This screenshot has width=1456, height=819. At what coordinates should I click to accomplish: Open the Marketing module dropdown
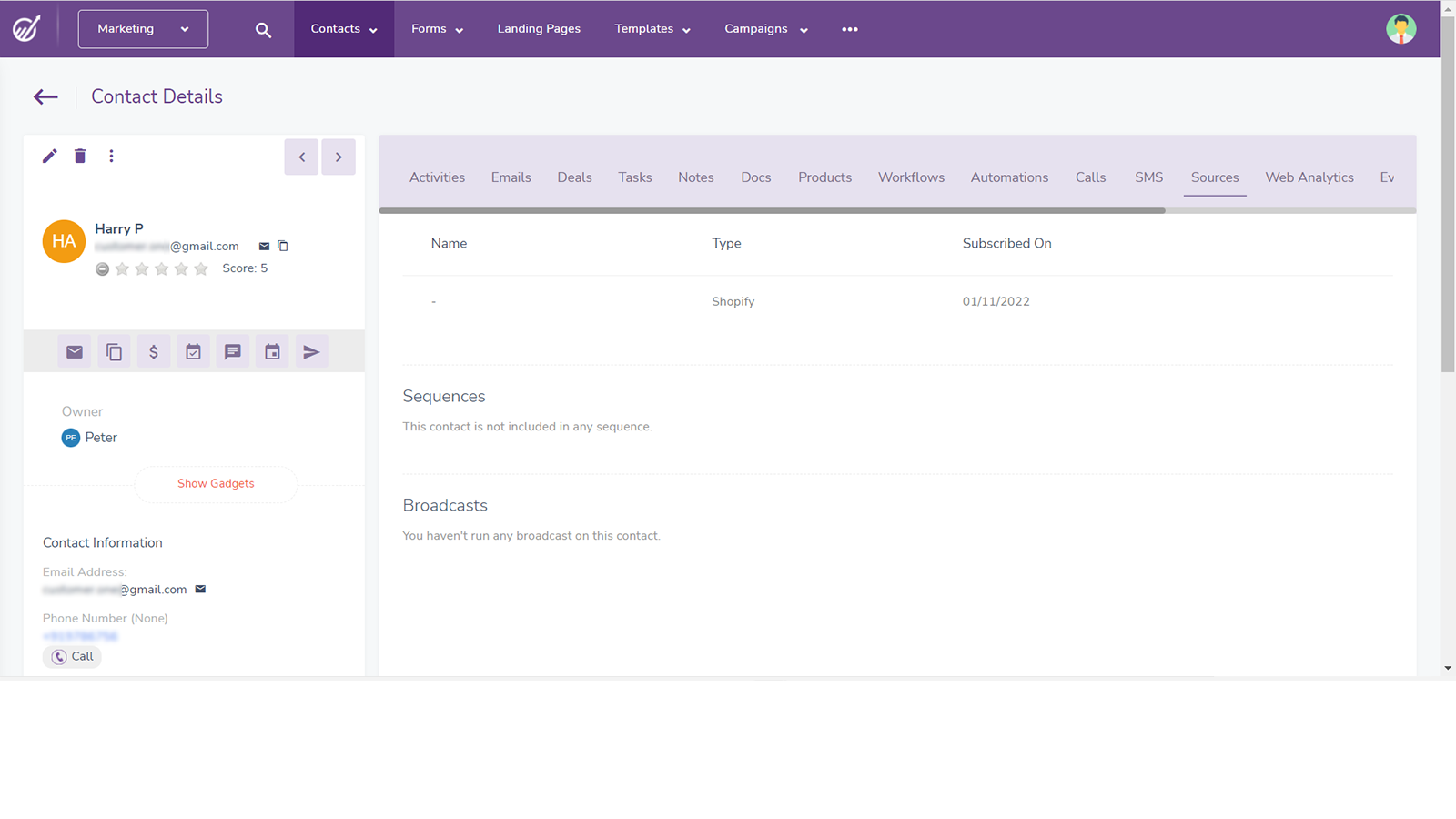pyautogui.click(x=143, y=29)
